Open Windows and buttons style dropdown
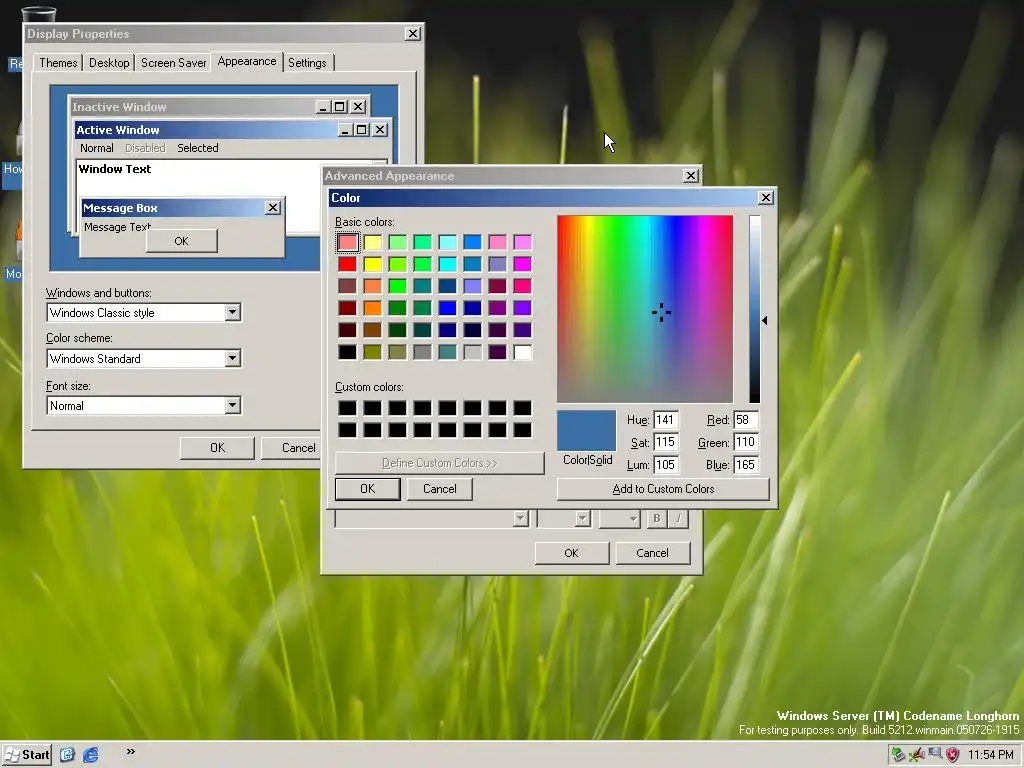This screenshot has height=768, width=1024. pos(232,312)
